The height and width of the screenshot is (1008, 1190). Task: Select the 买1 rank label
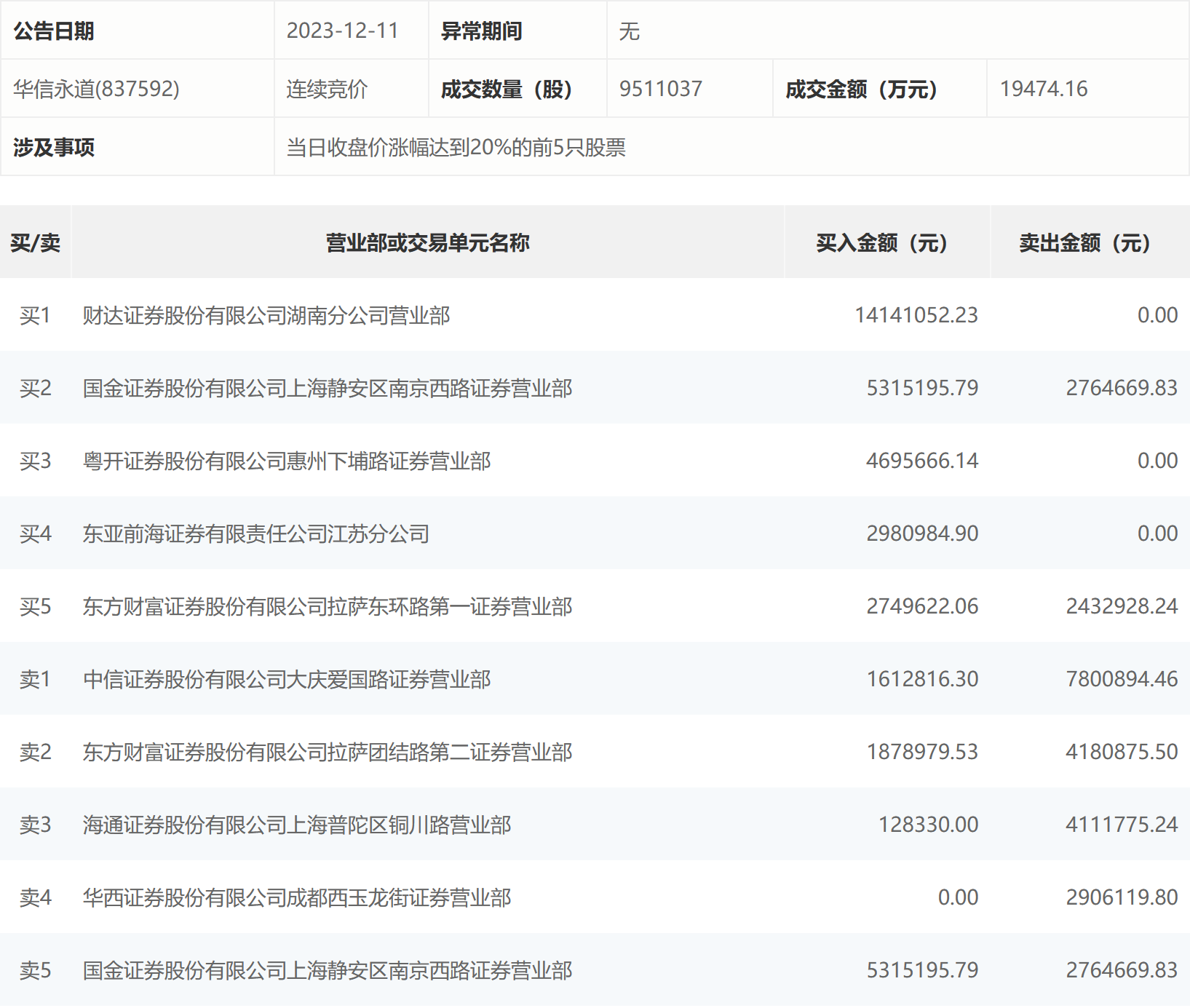point(36,315)
